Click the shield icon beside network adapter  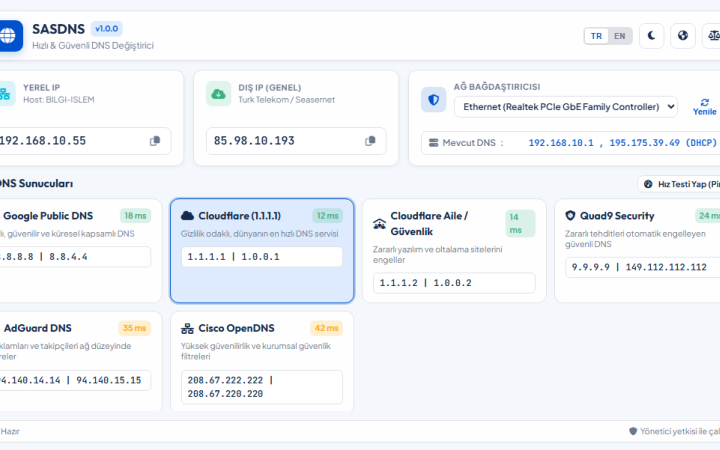(x=433, y=100)
